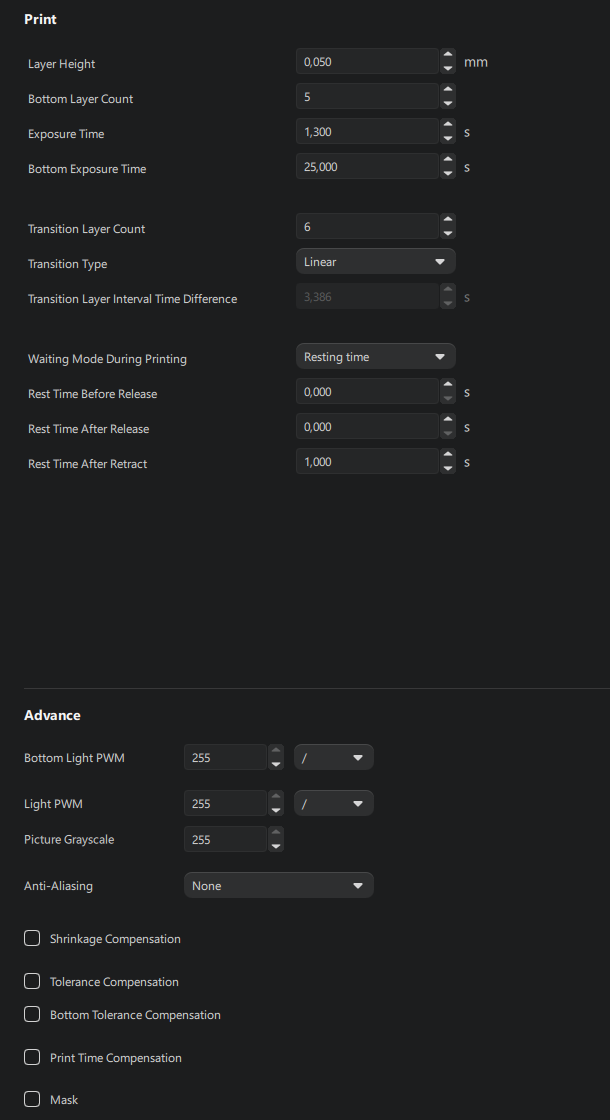Click the Transition Layer Interval Time Difference label
610x1120 pixels.
click(132, 299)
